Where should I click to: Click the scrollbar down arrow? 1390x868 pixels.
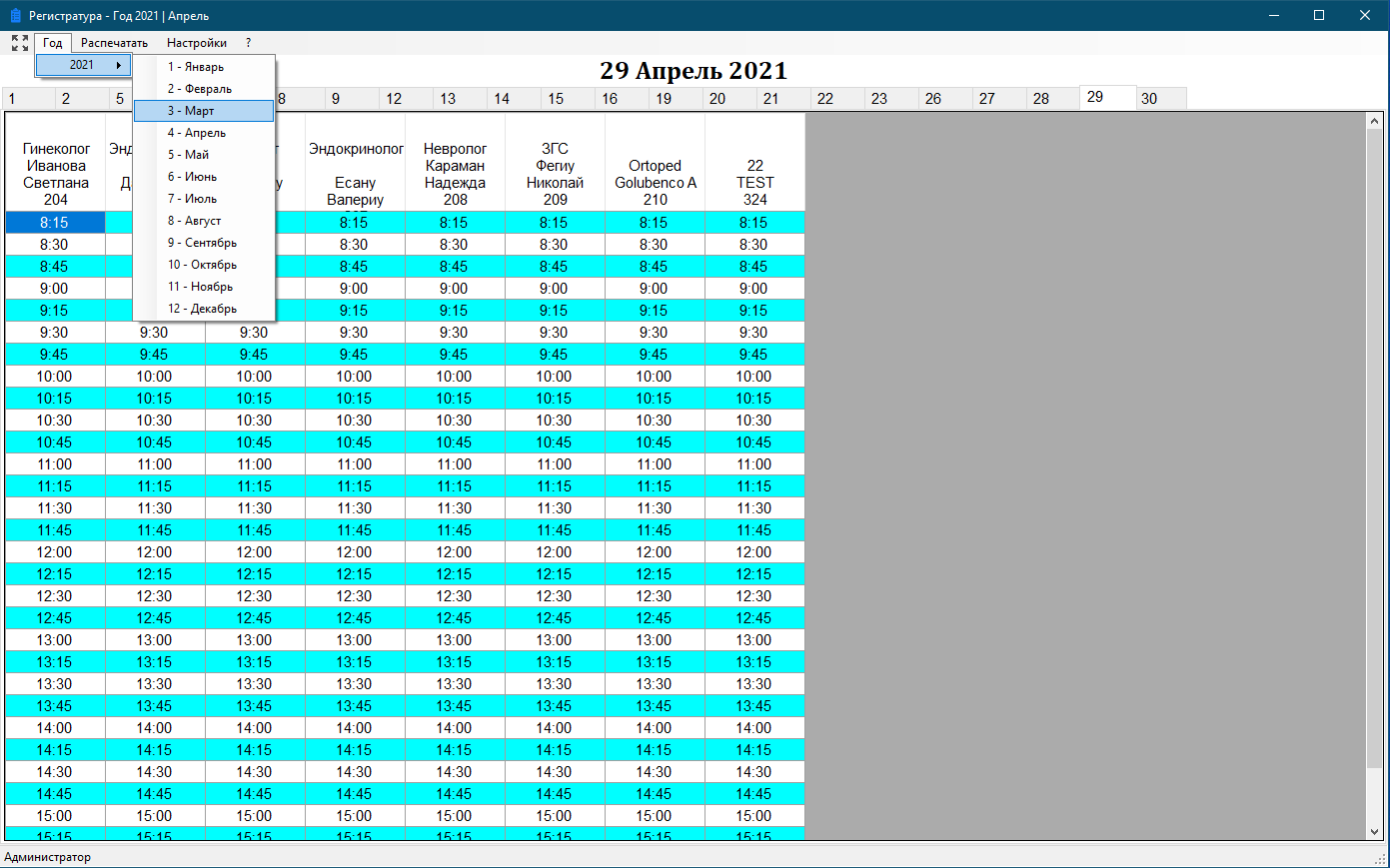click(1374, 831)
